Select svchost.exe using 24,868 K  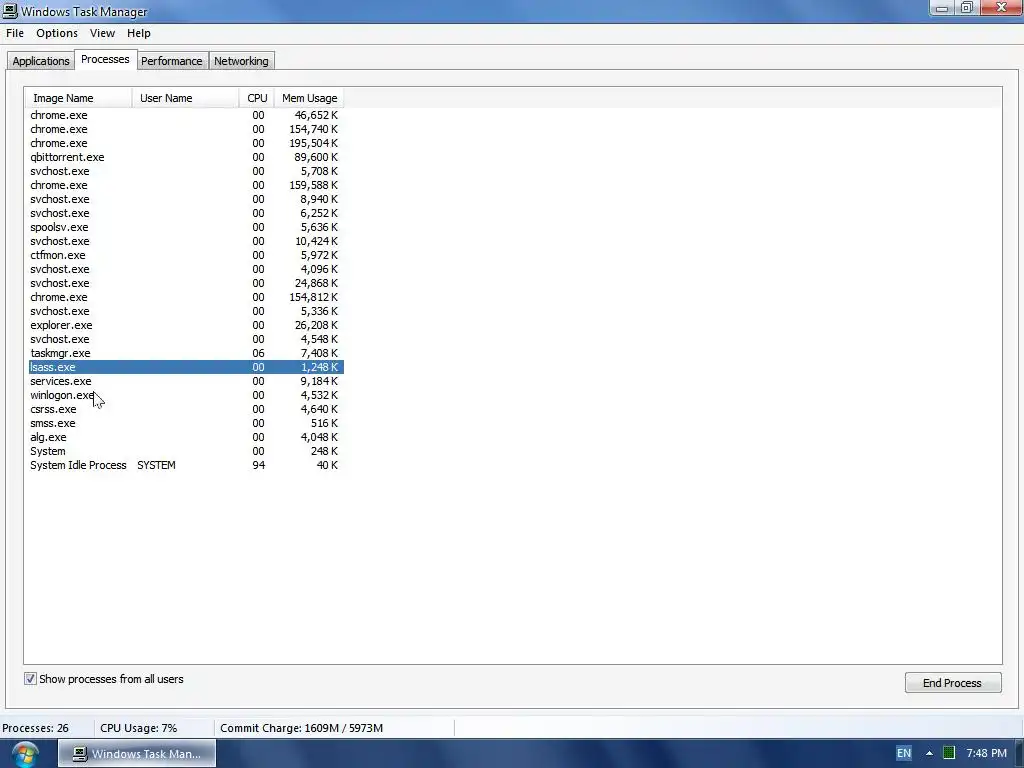coord(186,283)
